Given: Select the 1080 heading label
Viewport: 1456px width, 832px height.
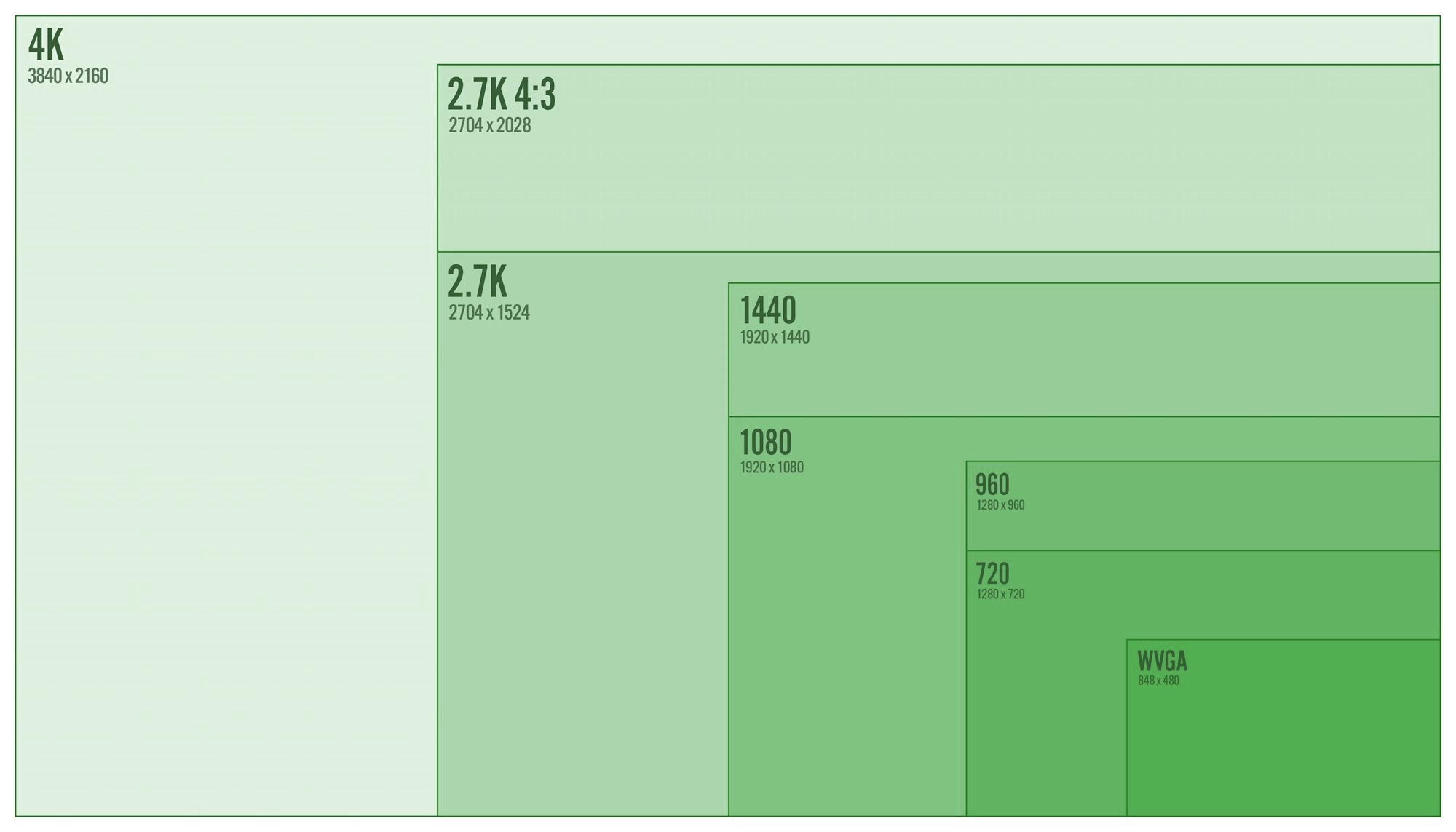Looking at the screenshot, I should tap(765, 442).
